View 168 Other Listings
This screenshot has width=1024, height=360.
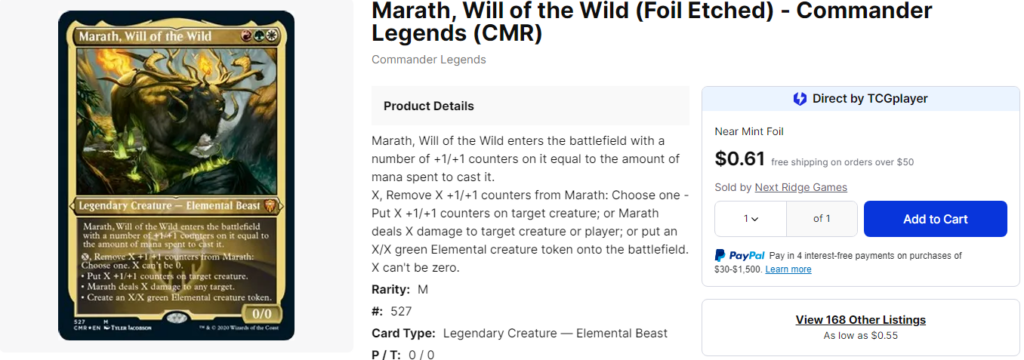click(x=860, y=320)
